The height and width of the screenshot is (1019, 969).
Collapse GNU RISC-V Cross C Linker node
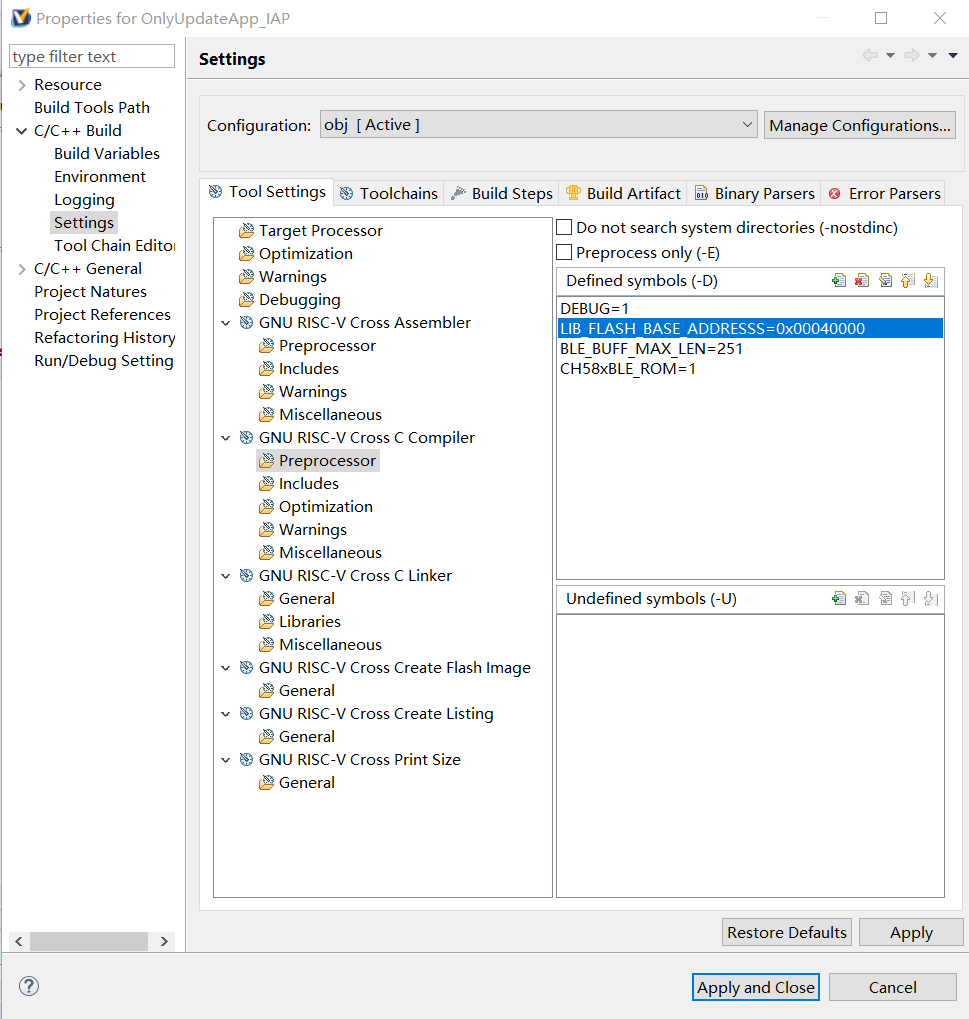click(226, 576)
